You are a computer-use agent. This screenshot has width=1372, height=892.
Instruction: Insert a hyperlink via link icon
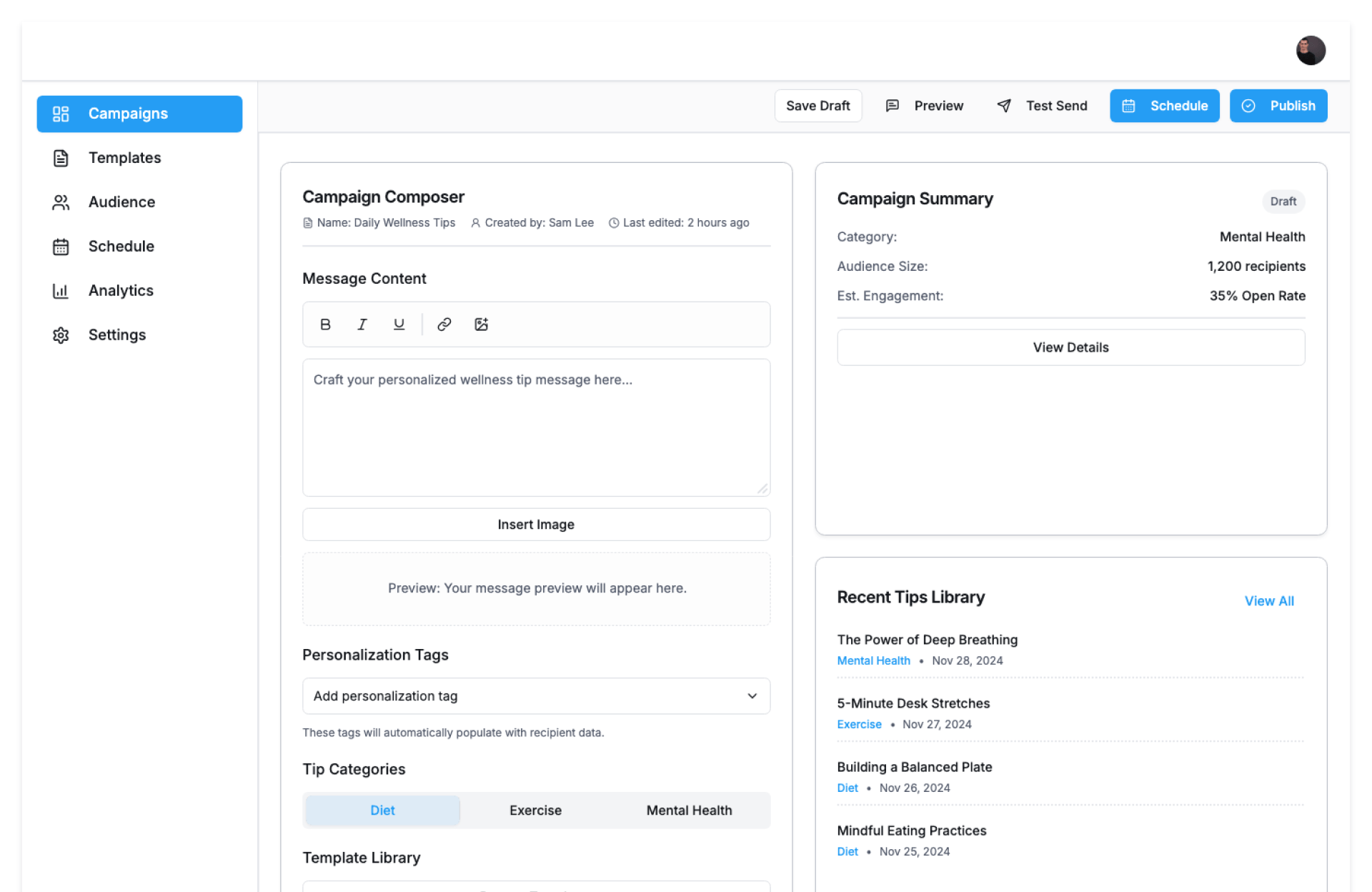[444, 324]
